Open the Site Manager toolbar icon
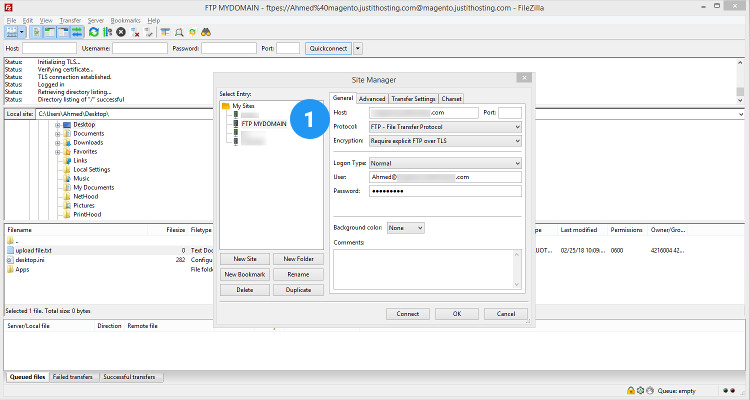 pos(11,32)
